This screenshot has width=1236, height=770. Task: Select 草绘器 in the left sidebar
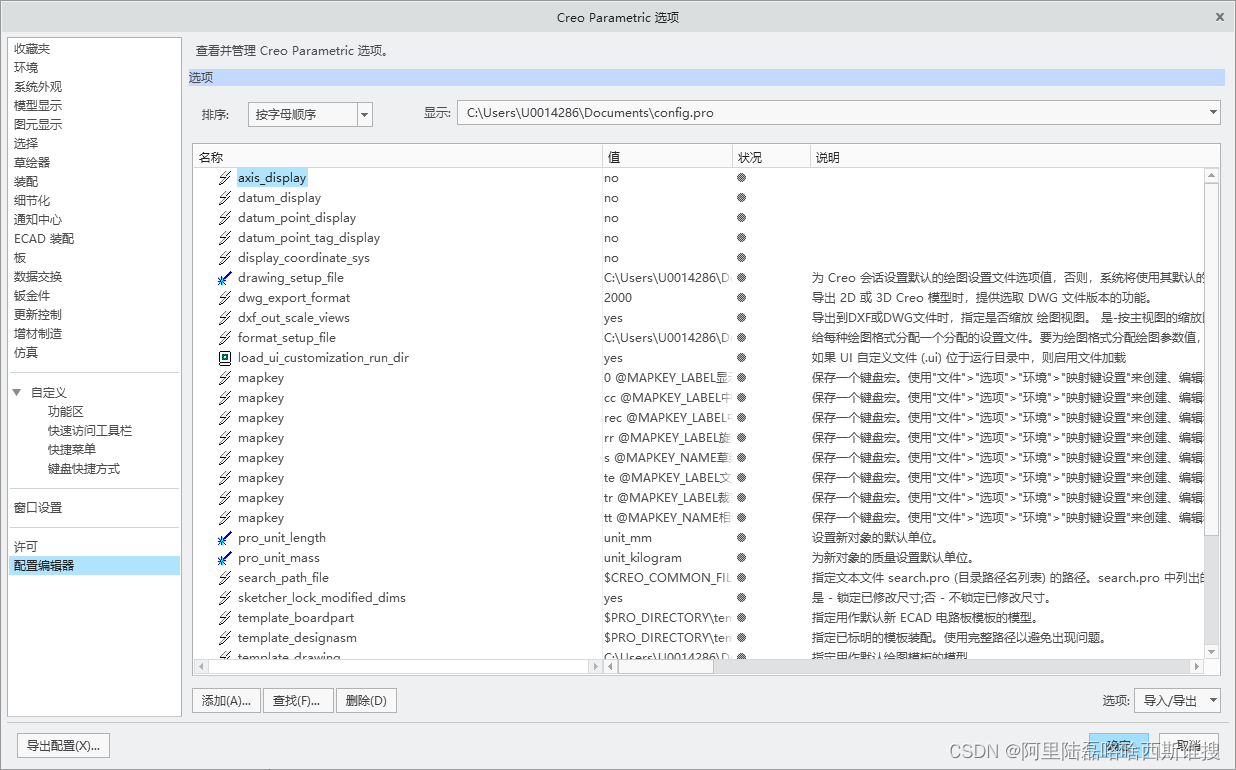tap(32, 163)
